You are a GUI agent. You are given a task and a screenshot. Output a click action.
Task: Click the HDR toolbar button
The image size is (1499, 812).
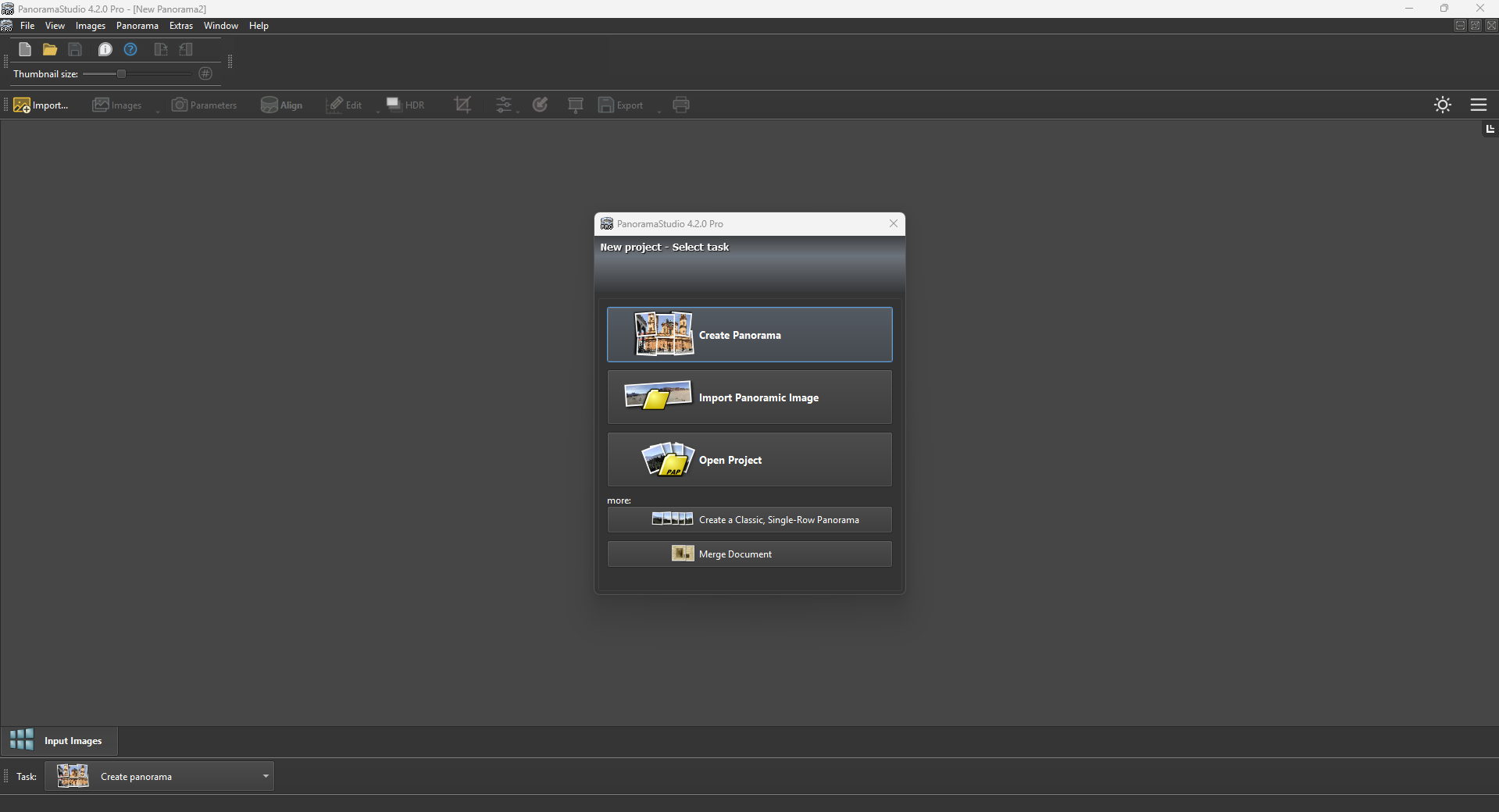(x=405, y=105)
